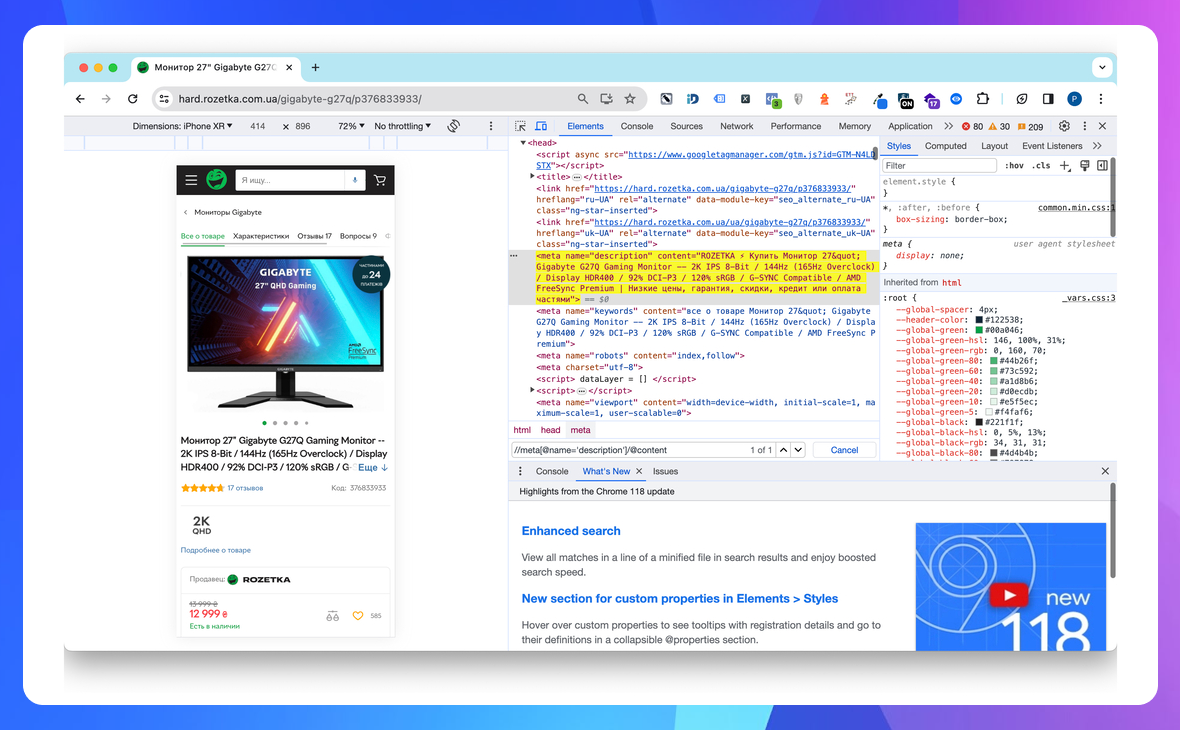Toggle the device toolbar icon

[541, 126]
